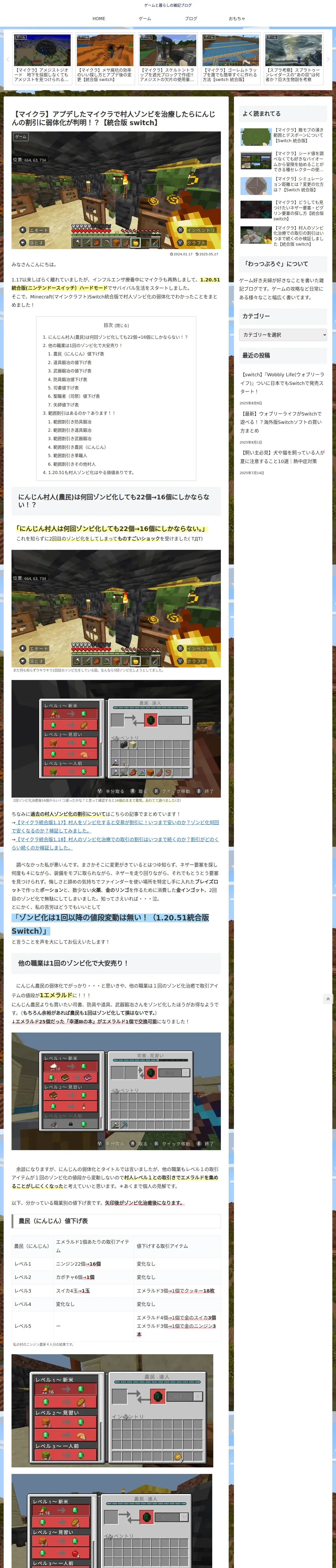The image size is (336, 1568).
Task: Jump to TOC item 範囲割引き革職人
Action: click(70, 456)
